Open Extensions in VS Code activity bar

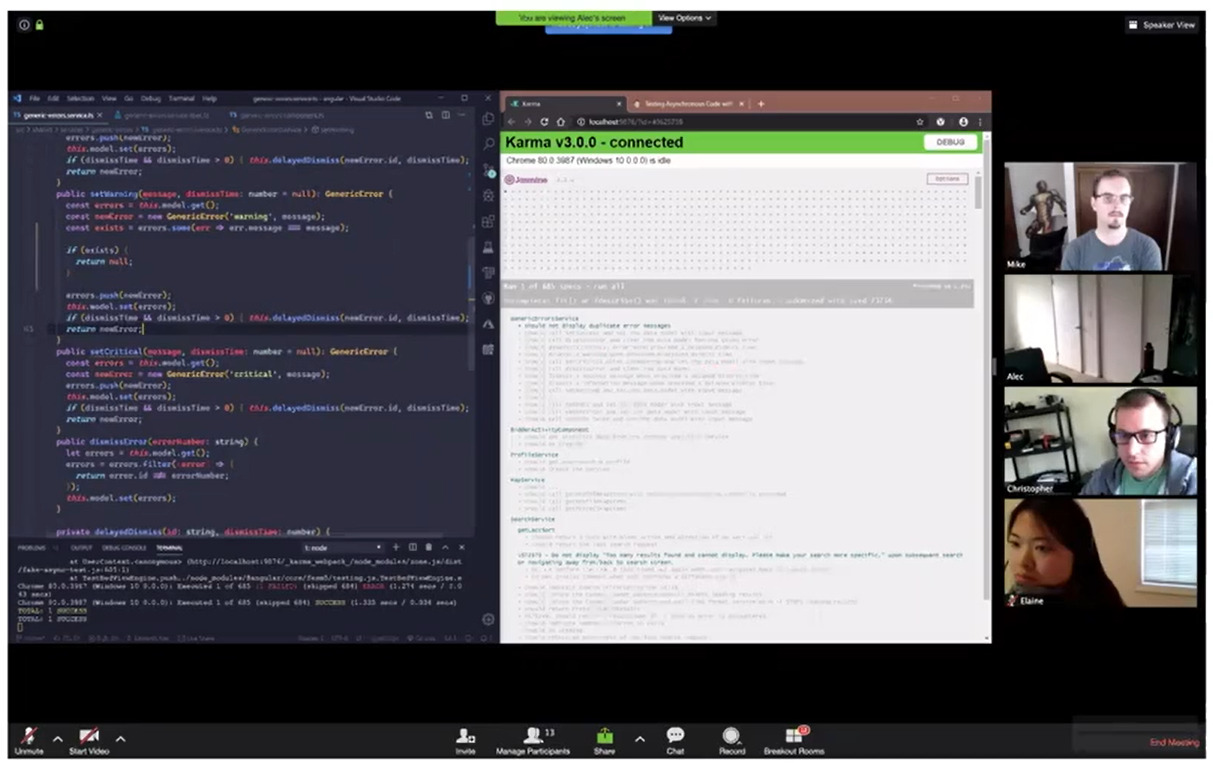click(488, 222)
